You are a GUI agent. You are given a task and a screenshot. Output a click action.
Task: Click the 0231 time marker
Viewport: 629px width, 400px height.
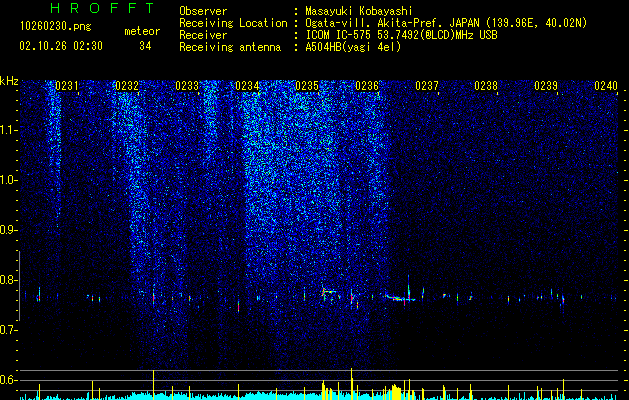(67, 86)
